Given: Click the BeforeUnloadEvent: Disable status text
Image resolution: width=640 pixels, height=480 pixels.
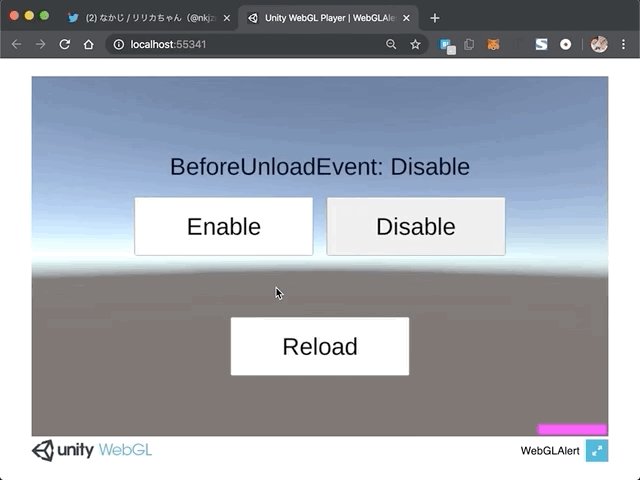Looking at the screenshot, I should point(320,167).
